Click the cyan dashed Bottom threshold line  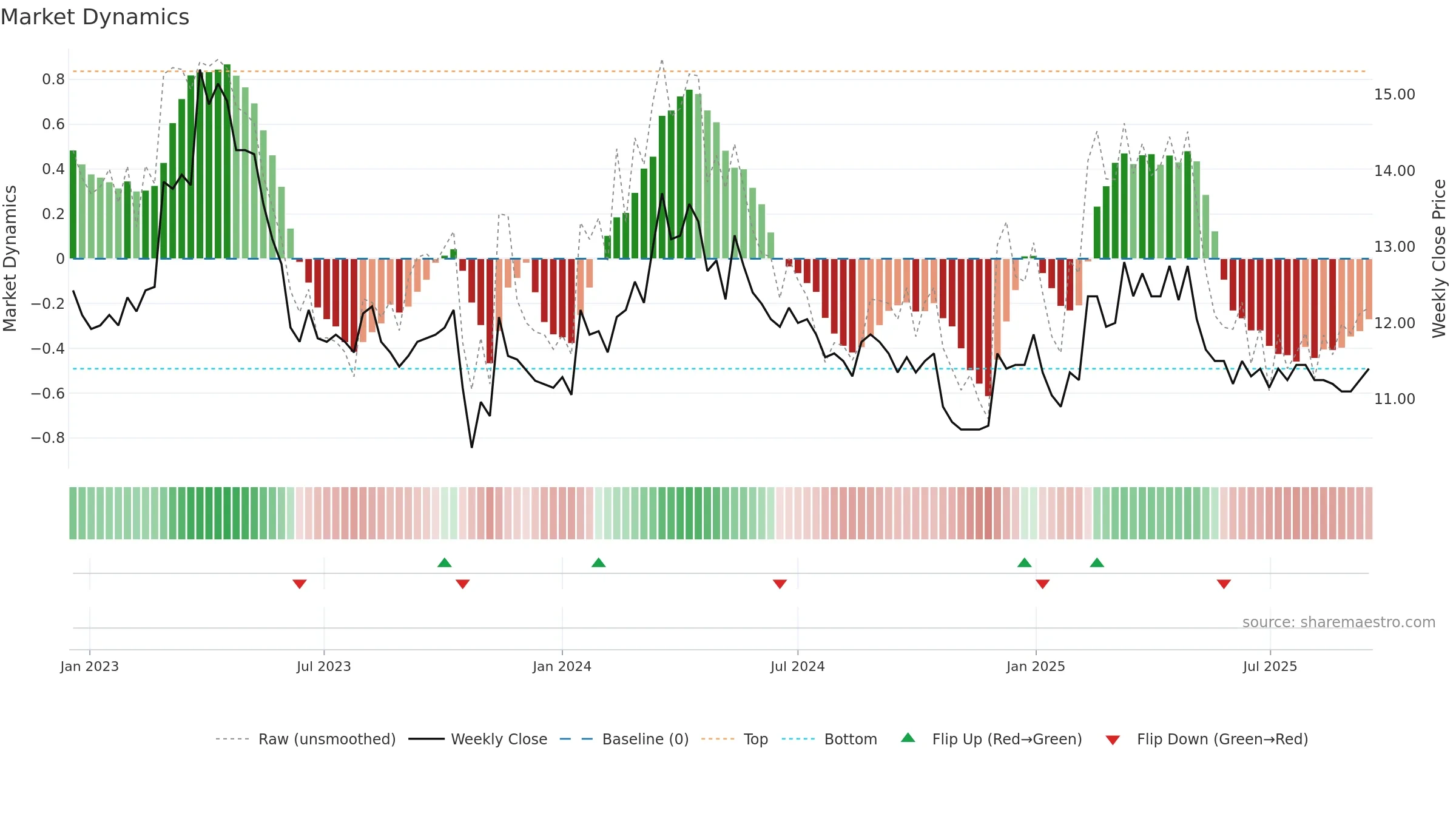[x=720, y=369]
